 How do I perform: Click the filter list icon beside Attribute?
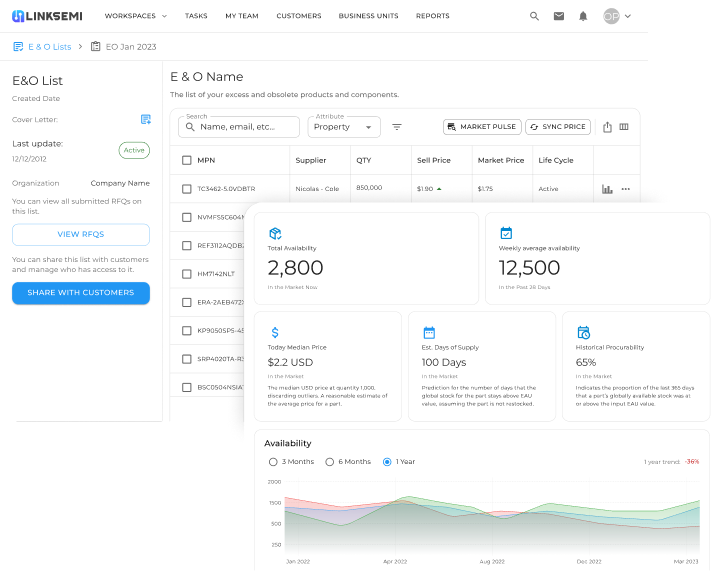click(x=397, y=127)
